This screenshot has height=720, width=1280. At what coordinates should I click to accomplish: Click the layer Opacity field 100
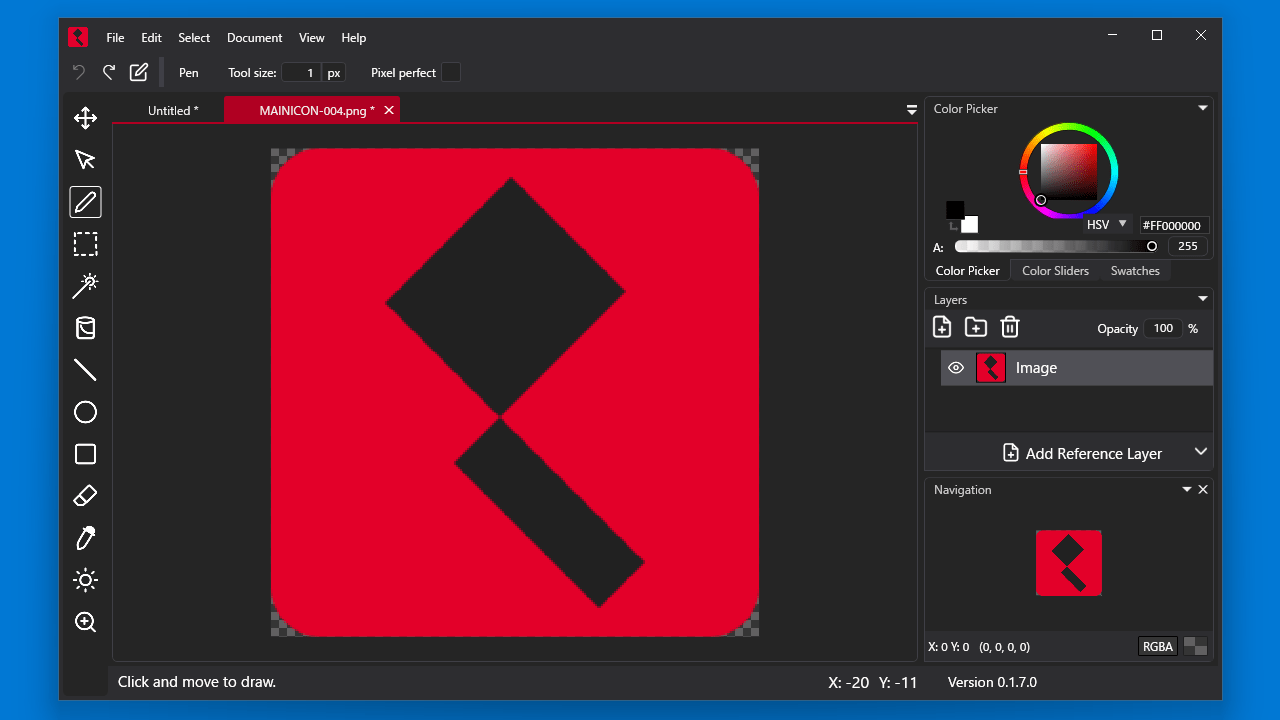click(1163, 328)
